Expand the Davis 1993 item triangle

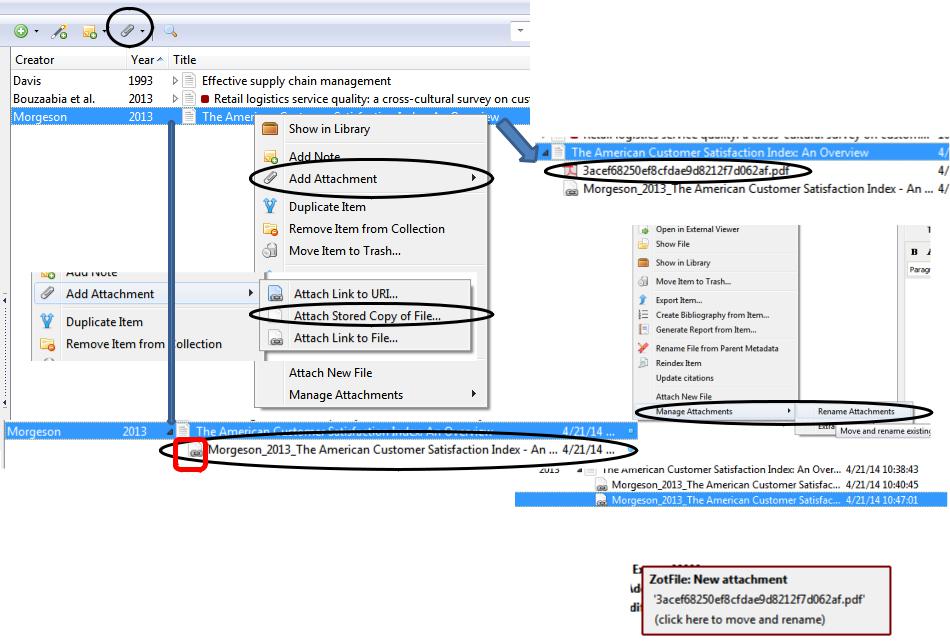point(175,81)
